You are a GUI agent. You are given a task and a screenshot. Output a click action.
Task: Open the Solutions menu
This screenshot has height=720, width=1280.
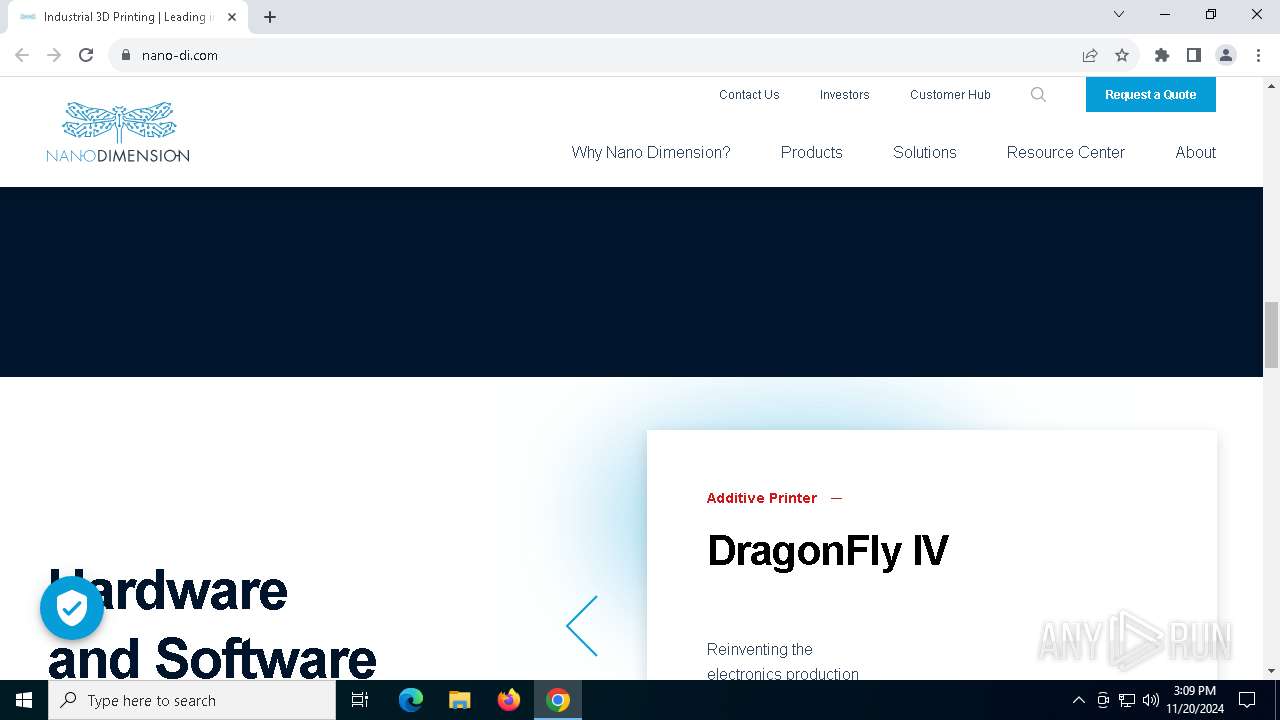pyautogui.click(x=925, y=152)
